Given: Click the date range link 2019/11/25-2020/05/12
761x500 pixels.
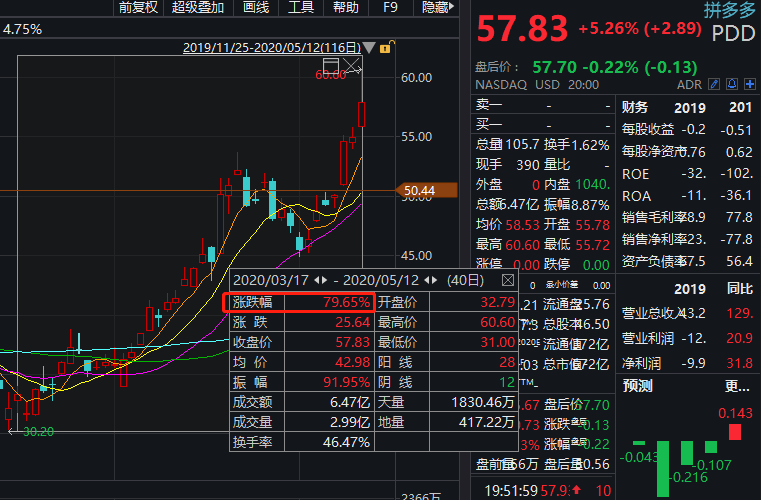Looking at the screenshot, I should (272, 48).
